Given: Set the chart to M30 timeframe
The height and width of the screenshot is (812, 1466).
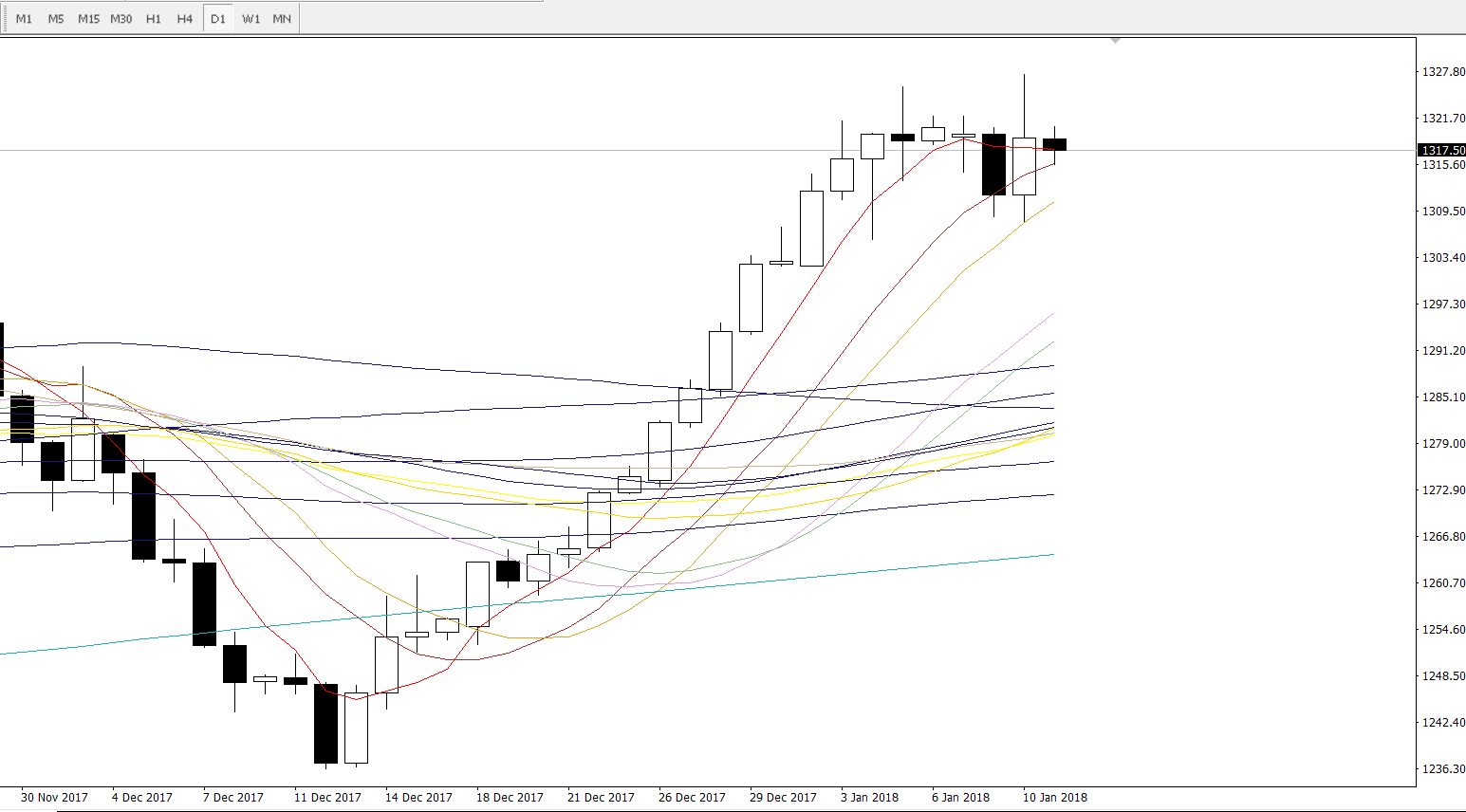Looking at the screenshot, I should pyautogui.click(x=121, y=19).
